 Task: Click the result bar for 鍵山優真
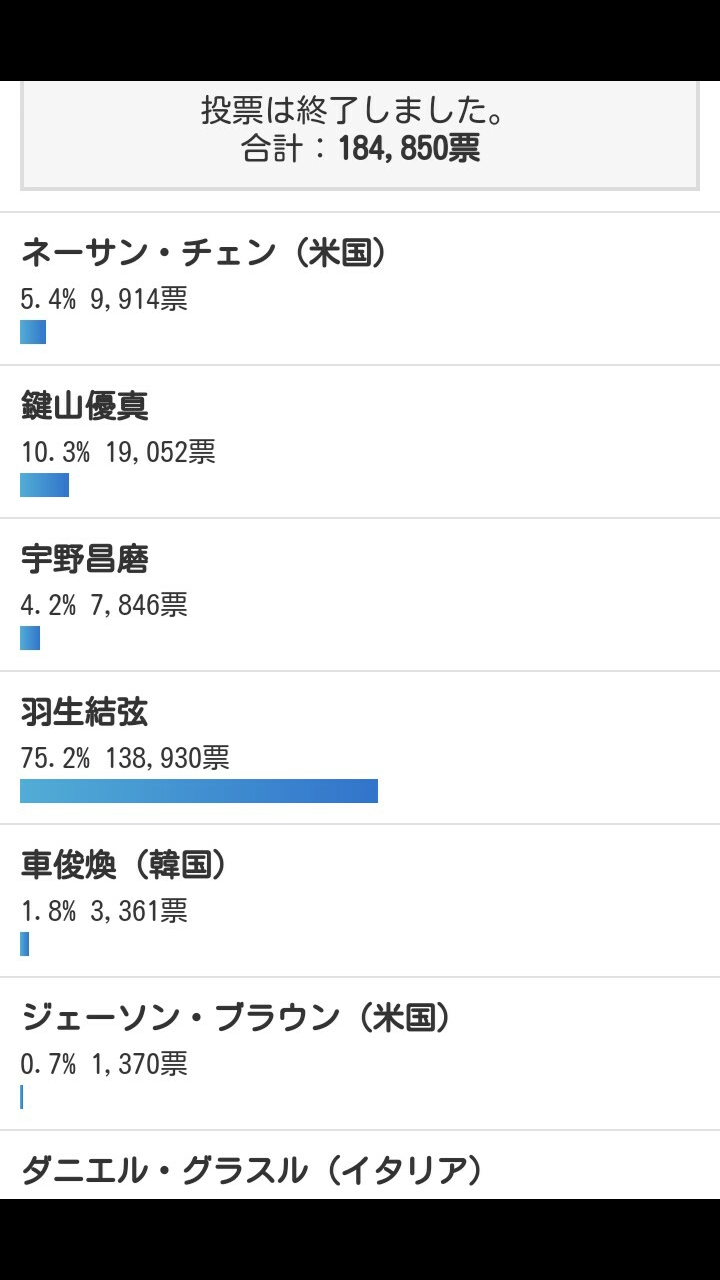pos(44,485)
